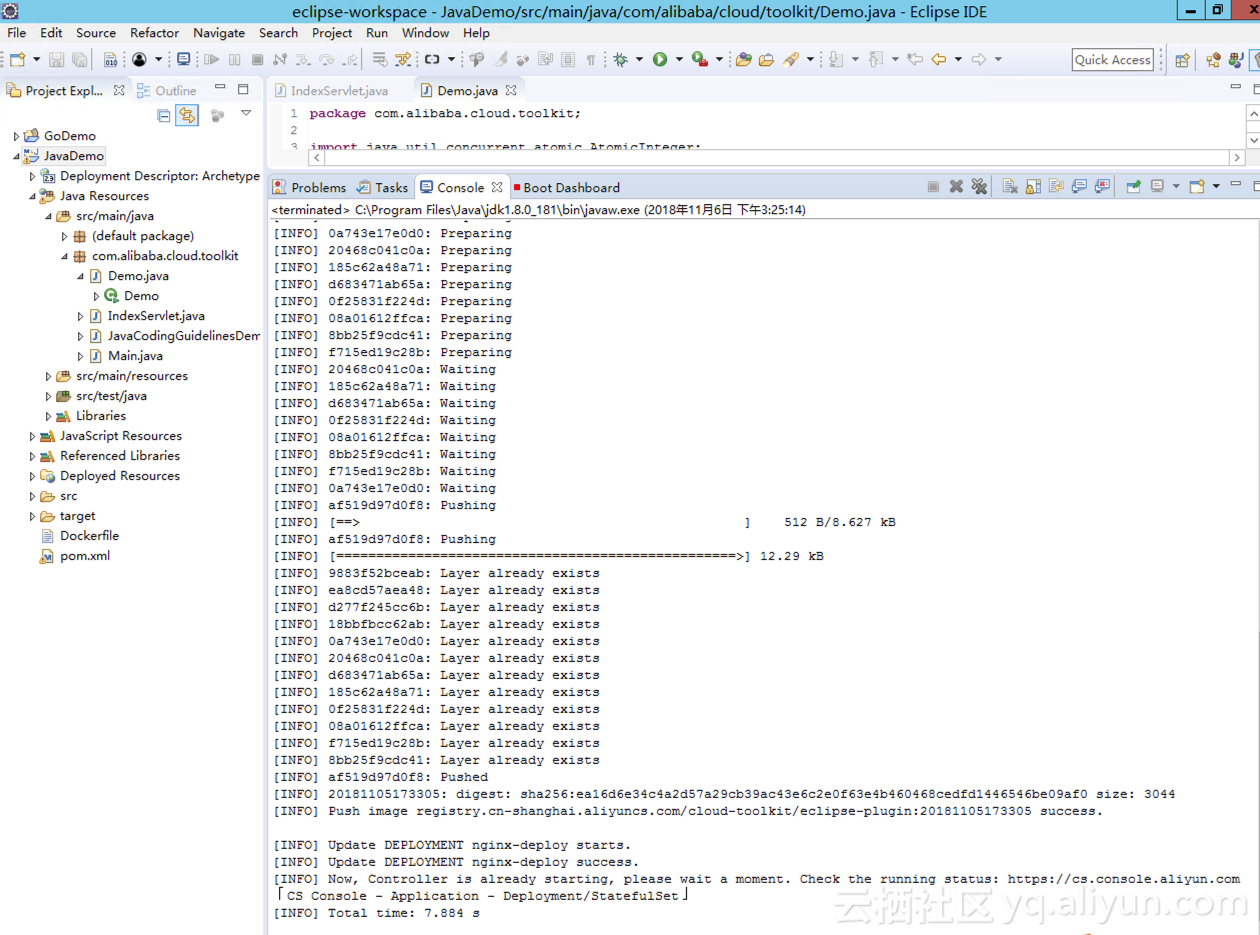
Task: Click the Save All toolbar icon
Action: [x=79, y=60]
